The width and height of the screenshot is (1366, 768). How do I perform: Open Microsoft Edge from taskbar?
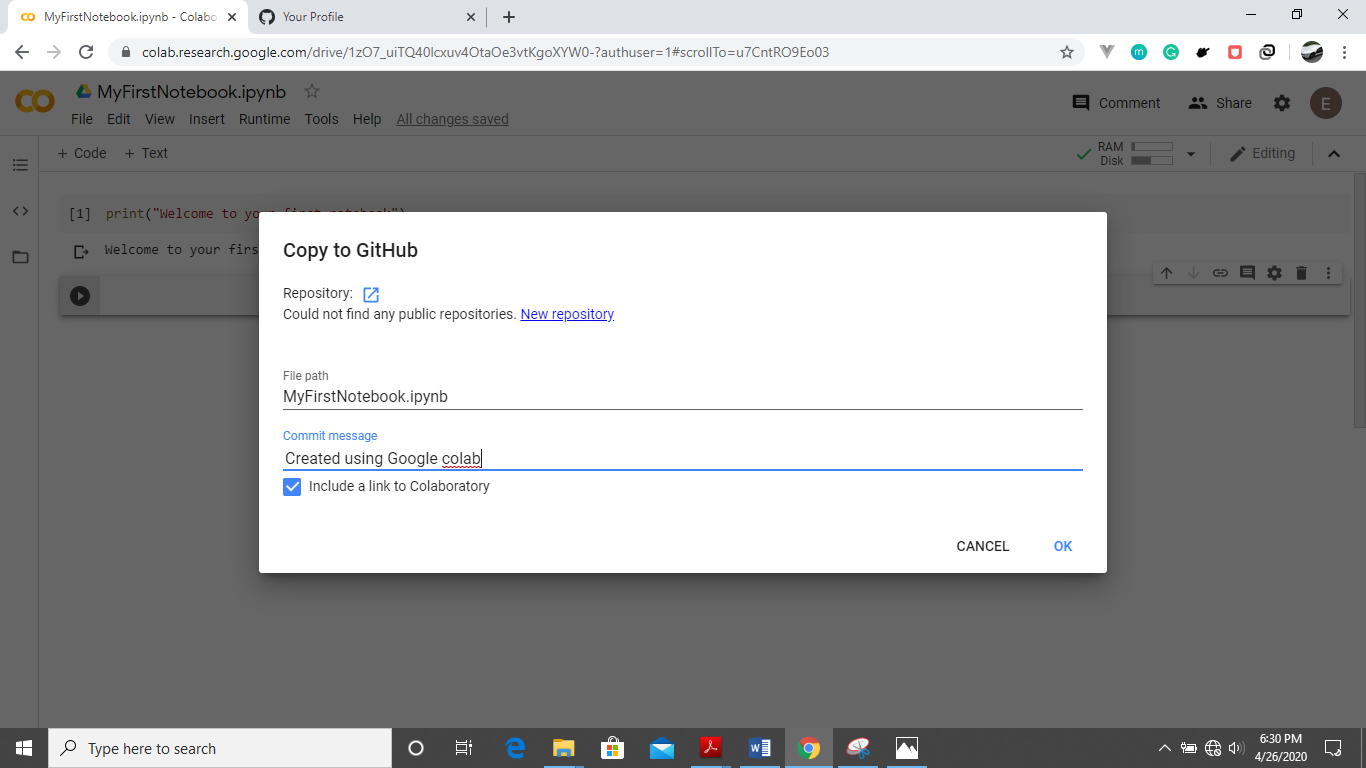point(516,748)
